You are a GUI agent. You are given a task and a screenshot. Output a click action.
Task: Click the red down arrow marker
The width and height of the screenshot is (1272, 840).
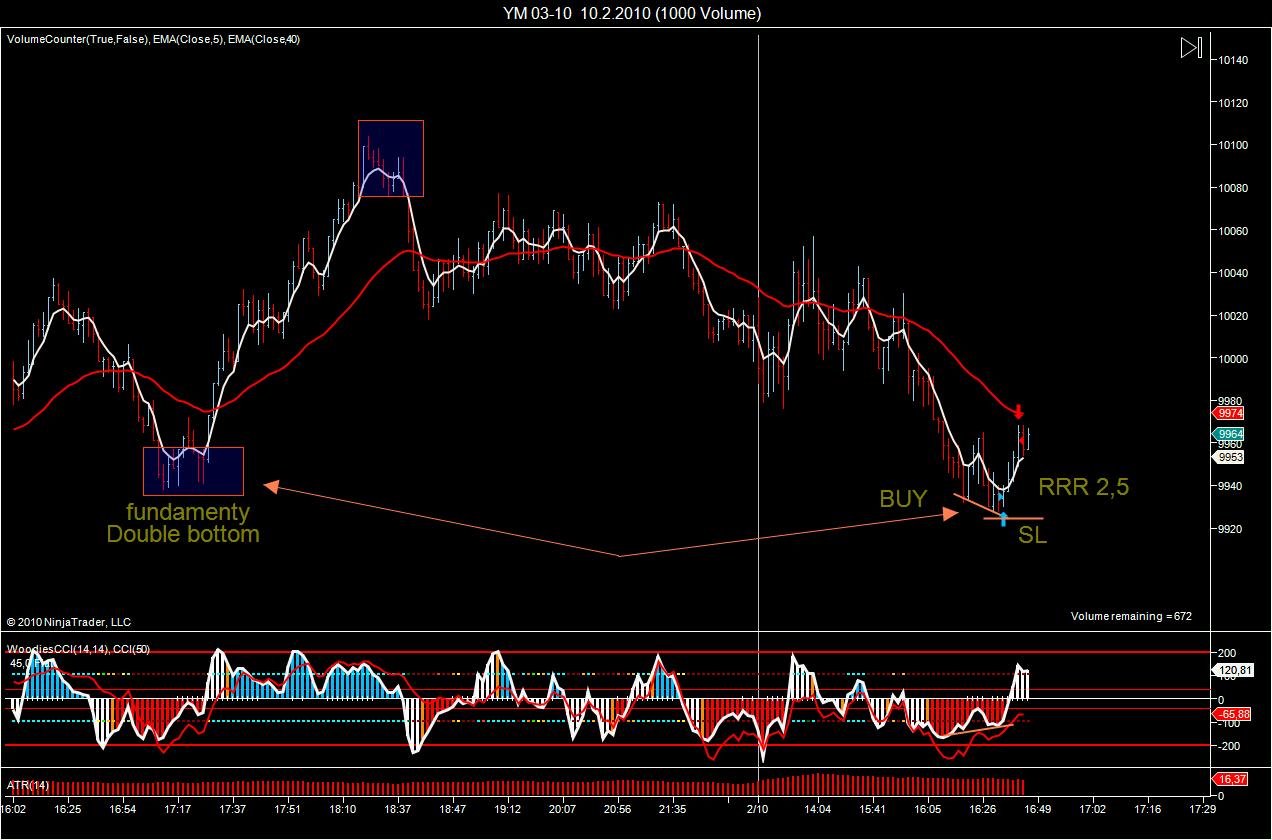1018,411
